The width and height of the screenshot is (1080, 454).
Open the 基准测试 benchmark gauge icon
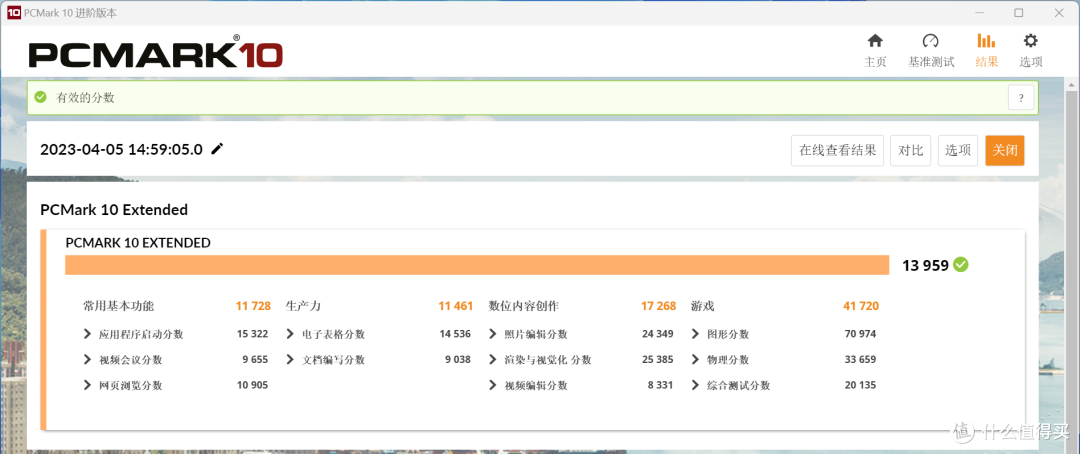(931, 41)
